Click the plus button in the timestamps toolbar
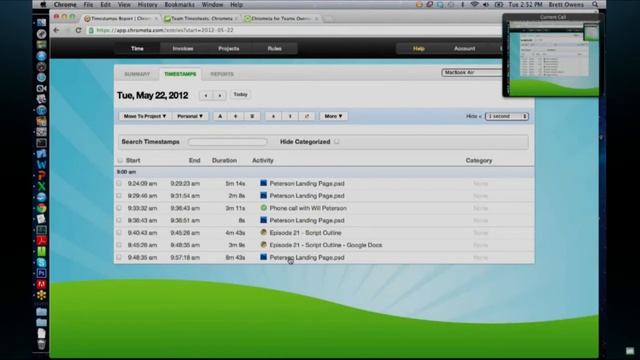The image size is (640, 360). pos(236,116)
